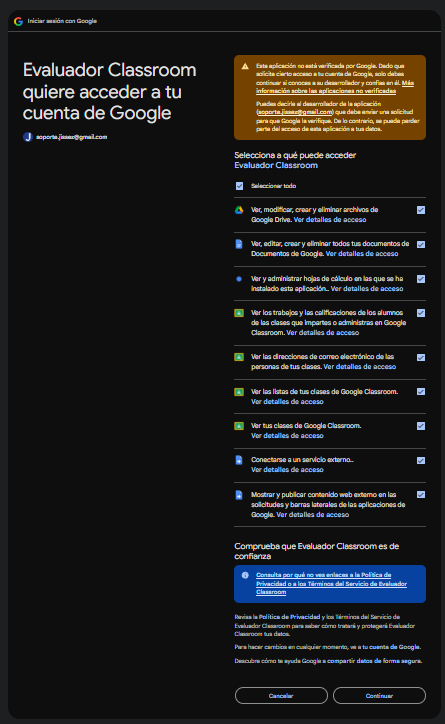Click 'Comprueba que Evaluador Classroom es de confianza' heading
The image size is (445, 724).
point(317,551)
